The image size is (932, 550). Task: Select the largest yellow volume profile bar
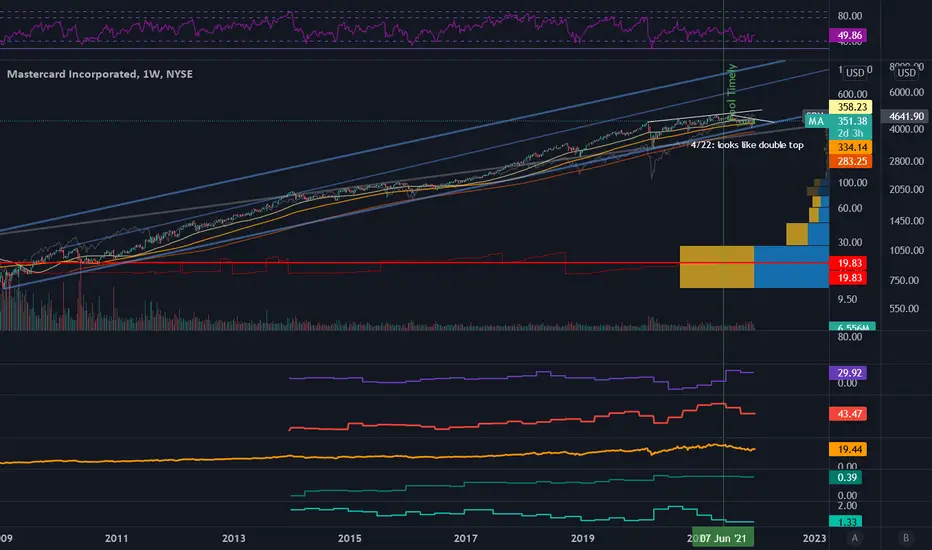pyautogui.click(x=717, y=266)
